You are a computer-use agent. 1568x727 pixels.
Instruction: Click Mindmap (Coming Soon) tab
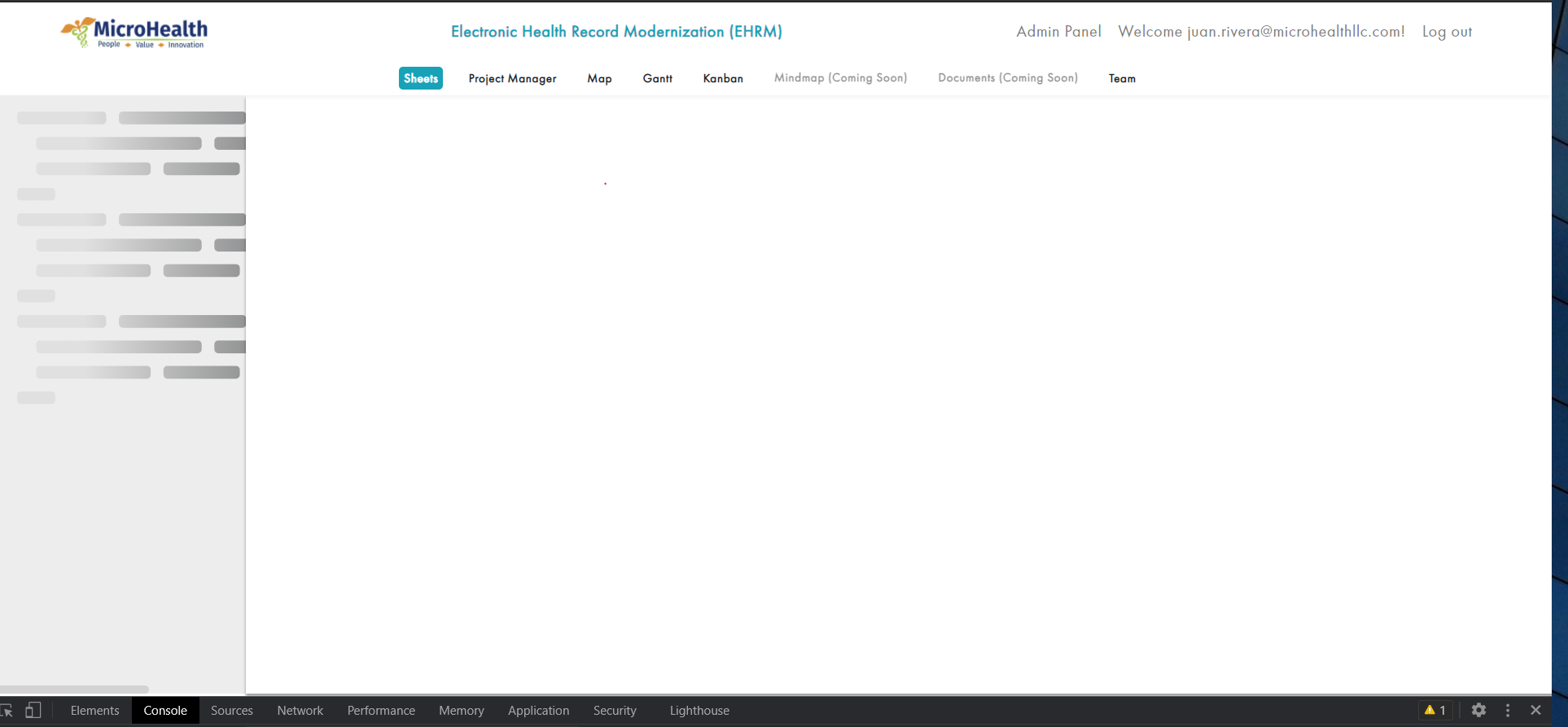840,78
